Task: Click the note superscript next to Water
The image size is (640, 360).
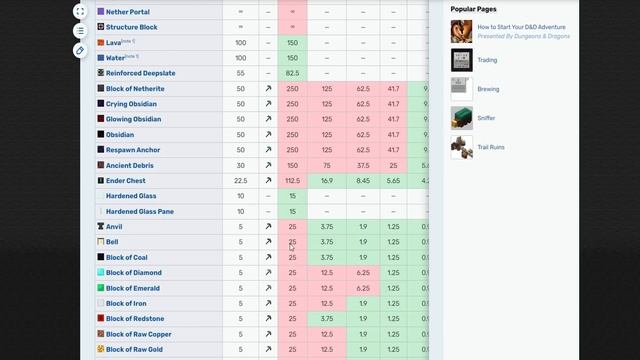Action: (x=132, y=56)
